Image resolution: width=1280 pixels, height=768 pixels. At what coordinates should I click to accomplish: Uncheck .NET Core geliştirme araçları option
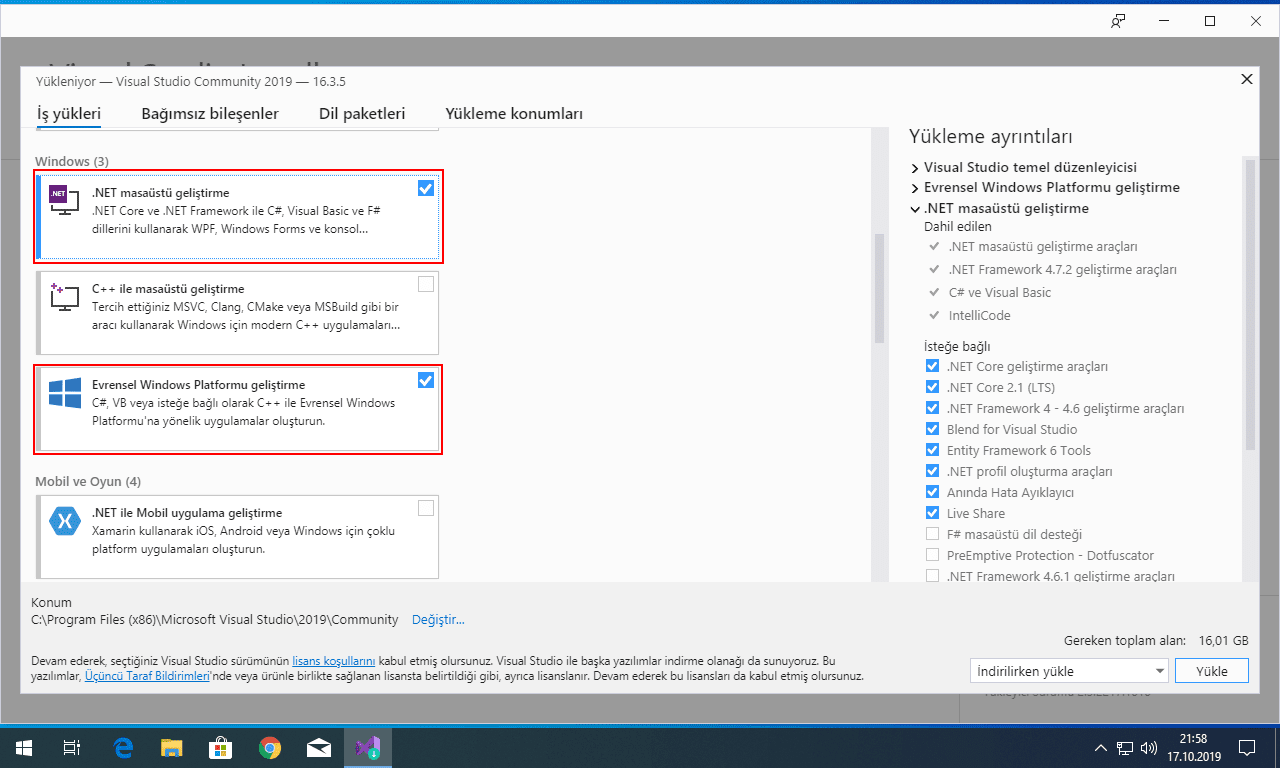pyautogui.click(x=932, y=366)
